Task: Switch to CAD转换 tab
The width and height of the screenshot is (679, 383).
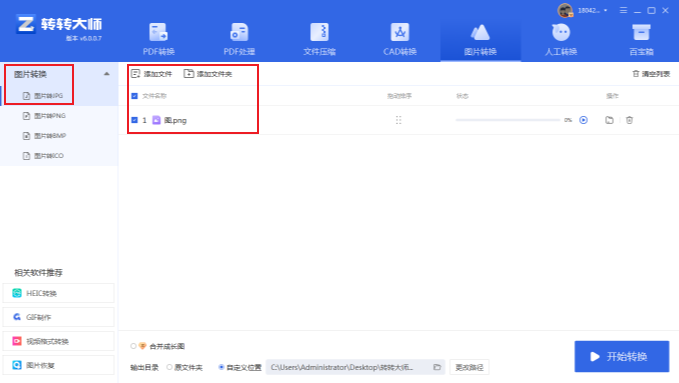Action: click(x=400, y=40)
